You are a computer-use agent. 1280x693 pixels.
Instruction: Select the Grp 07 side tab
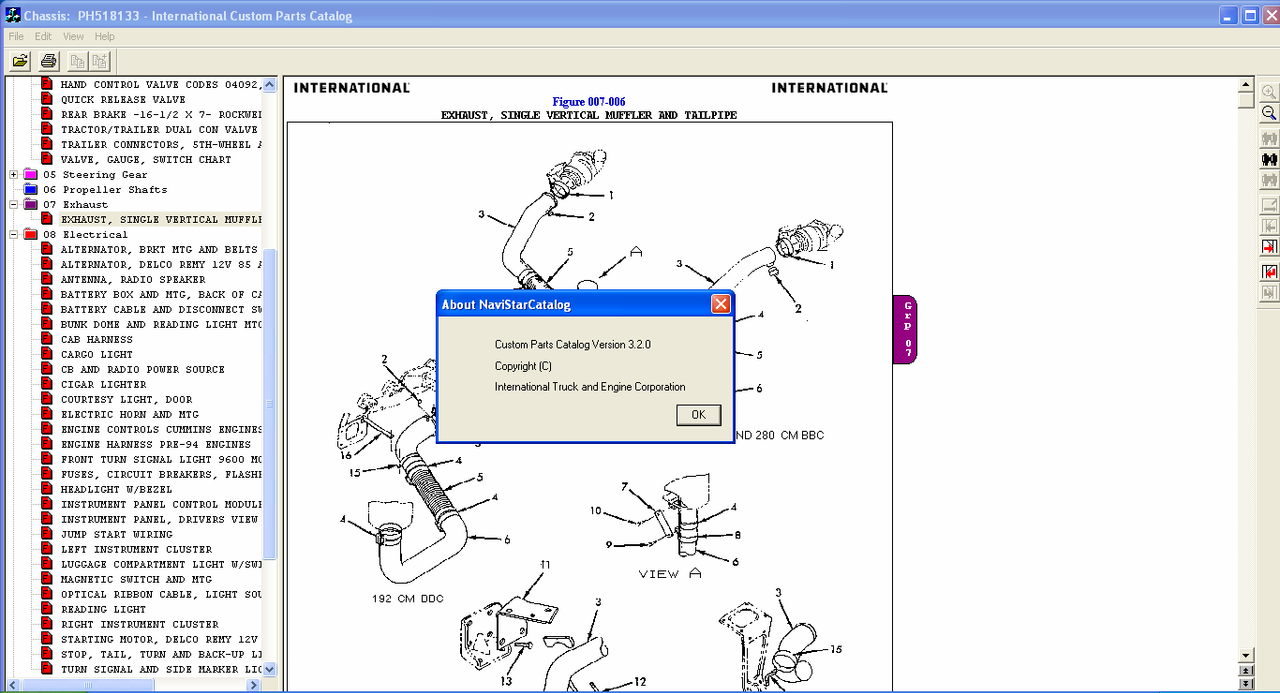[x=906, y=329]
